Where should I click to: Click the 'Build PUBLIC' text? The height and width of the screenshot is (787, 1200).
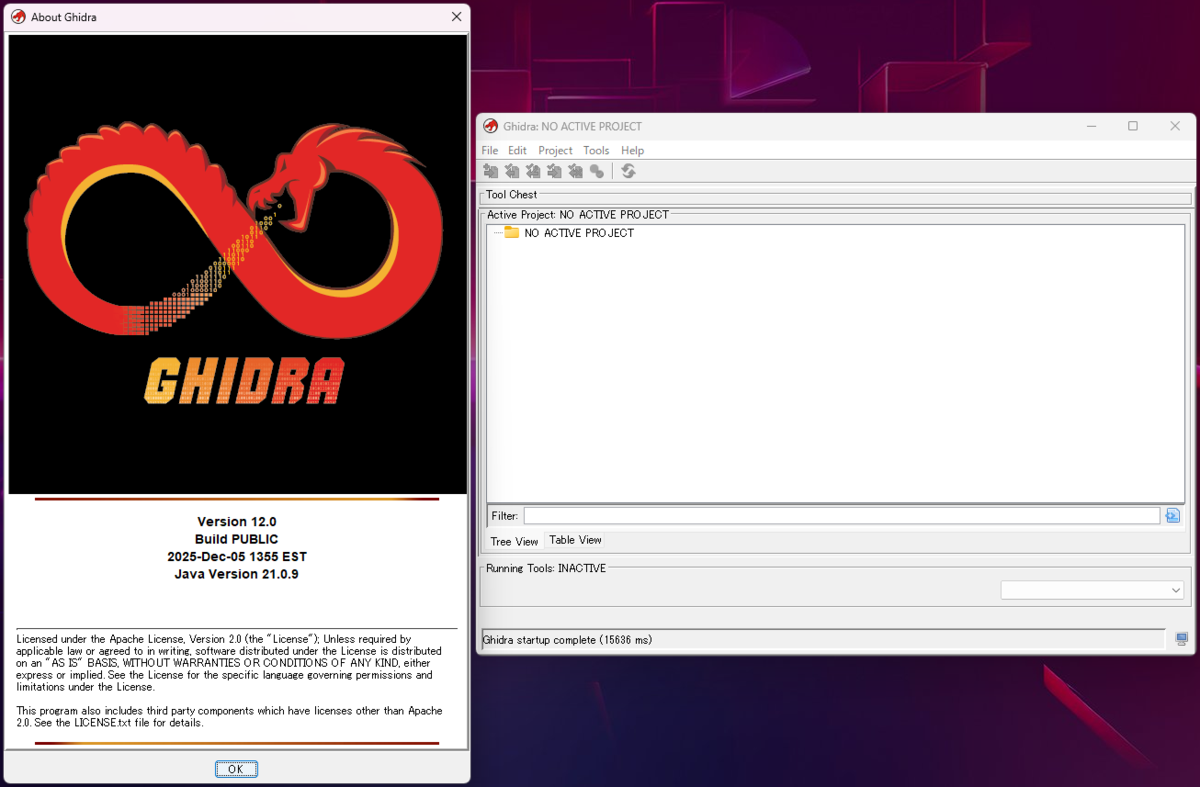coord(237,539)
